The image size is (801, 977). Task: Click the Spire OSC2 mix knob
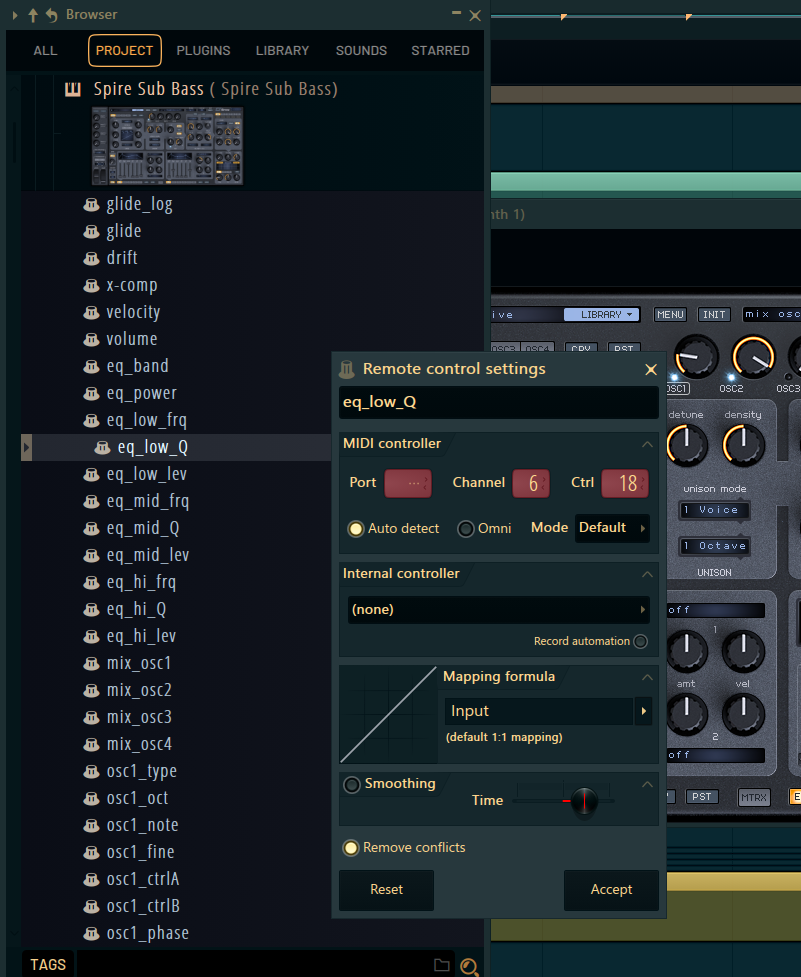pos(752,357)
